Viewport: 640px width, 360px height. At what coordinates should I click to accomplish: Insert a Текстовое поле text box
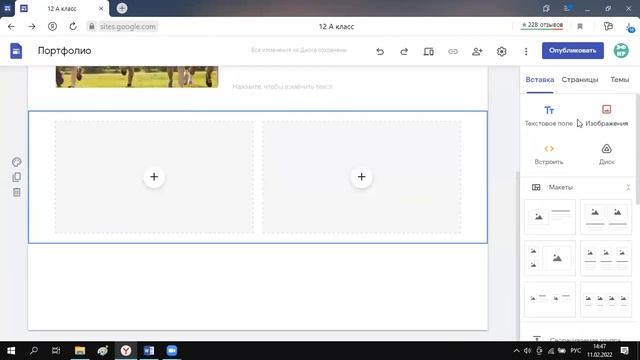pyautogui.click(x=549, y=116)
